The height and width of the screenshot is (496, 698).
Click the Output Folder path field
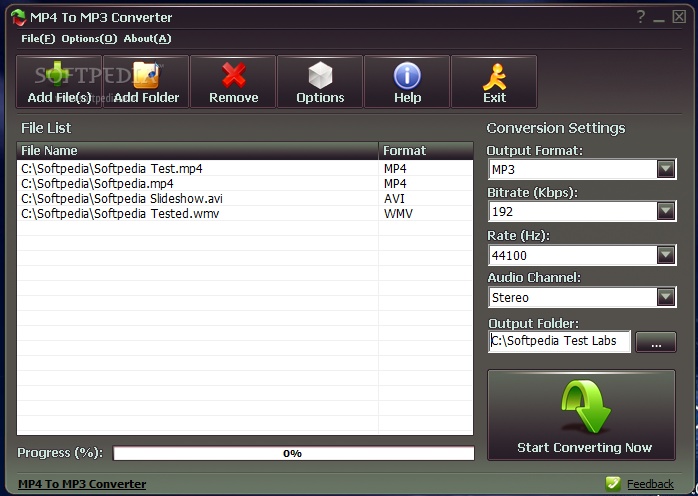(560, 341)
